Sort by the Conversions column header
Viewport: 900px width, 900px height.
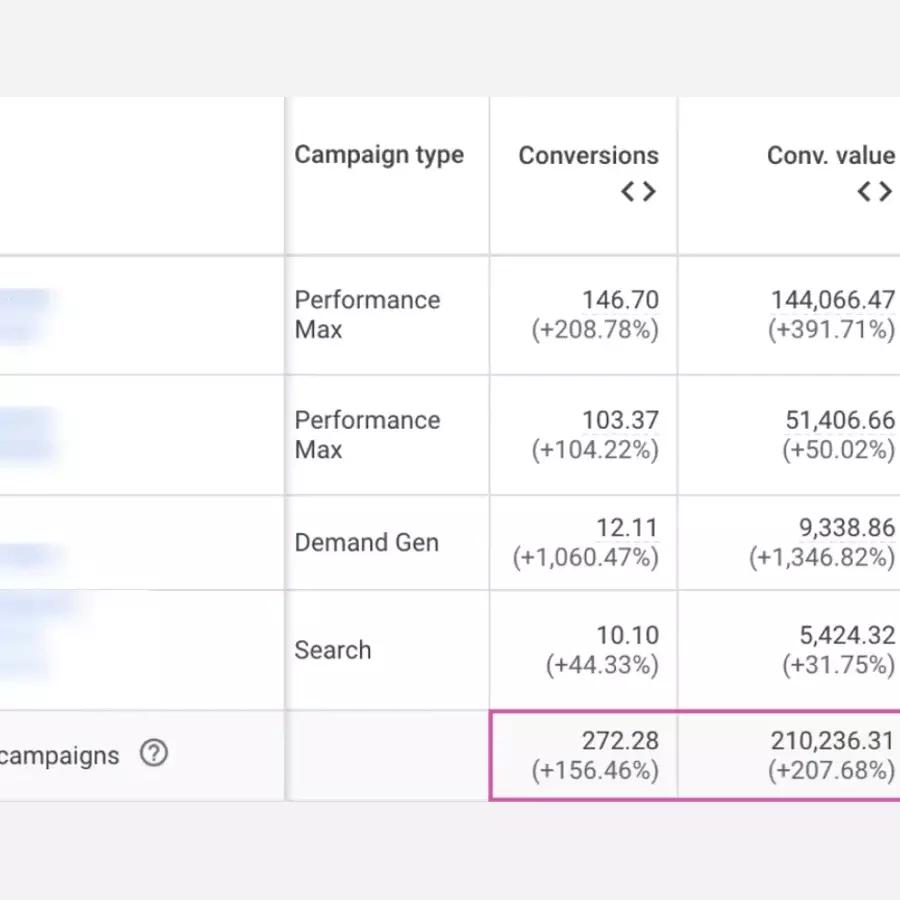coord(588,156)
